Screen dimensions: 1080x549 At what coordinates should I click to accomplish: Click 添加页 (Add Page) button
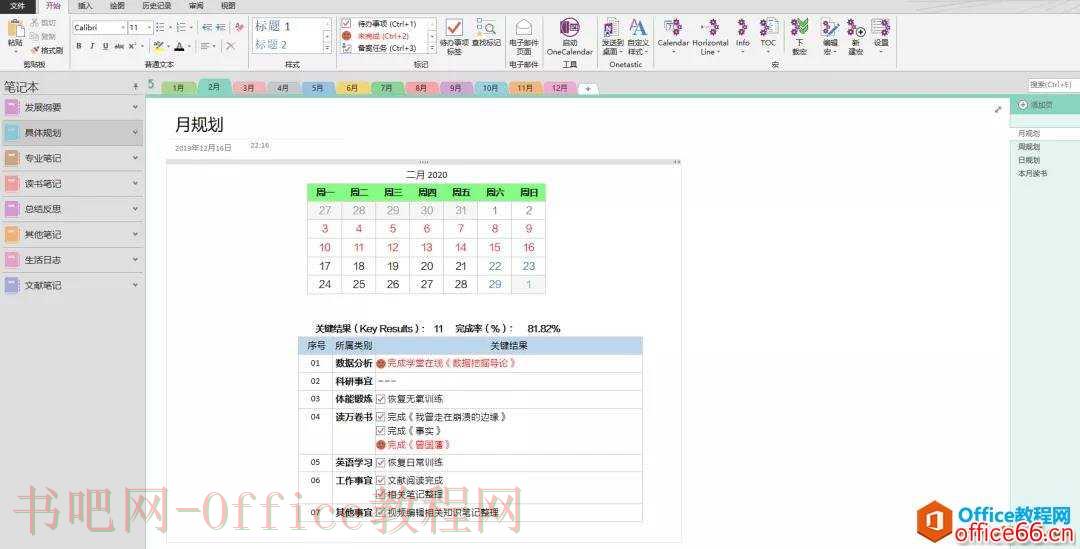click(1036, 105)
